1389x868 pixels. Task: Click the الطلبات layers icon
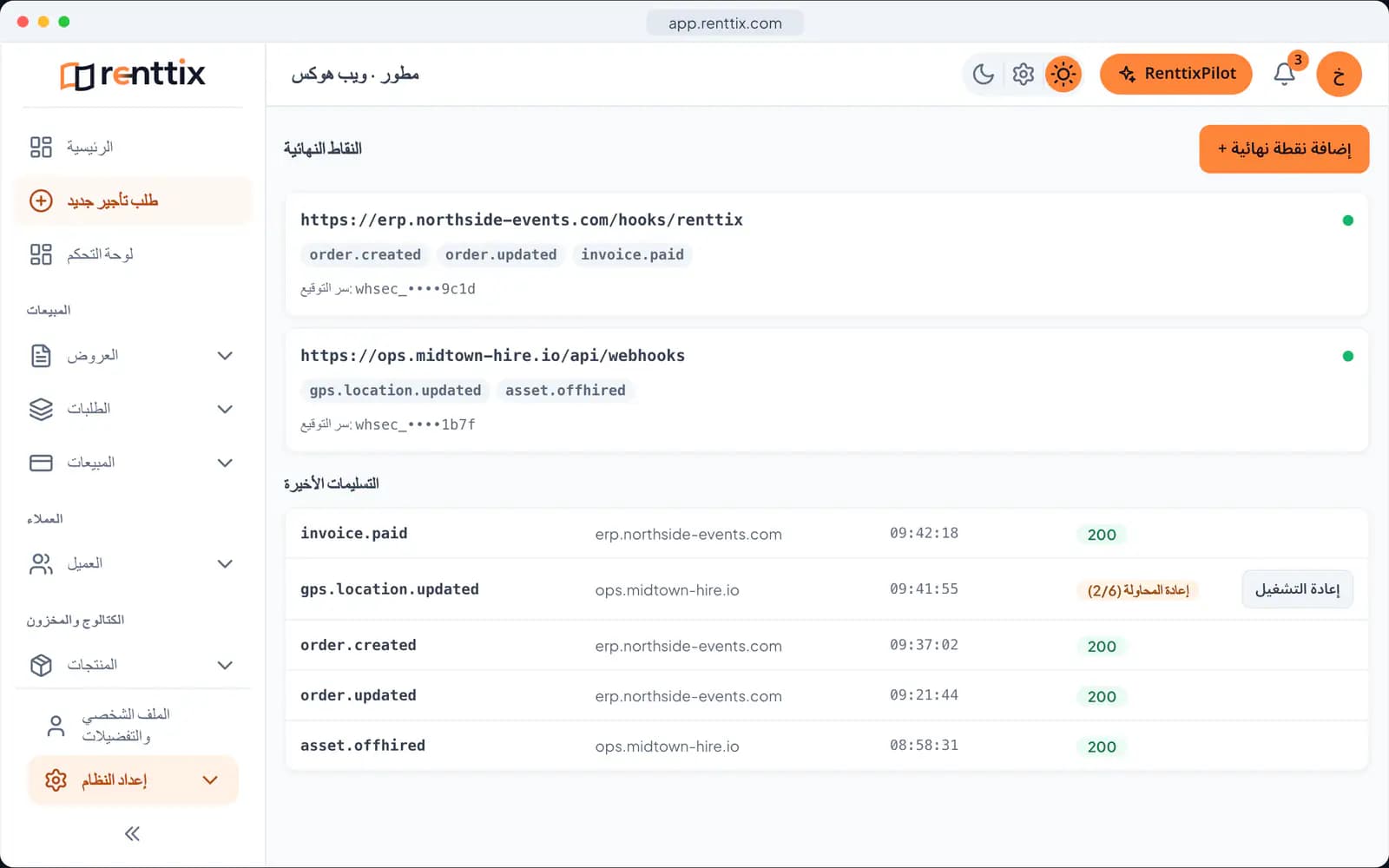click(41, 409)
